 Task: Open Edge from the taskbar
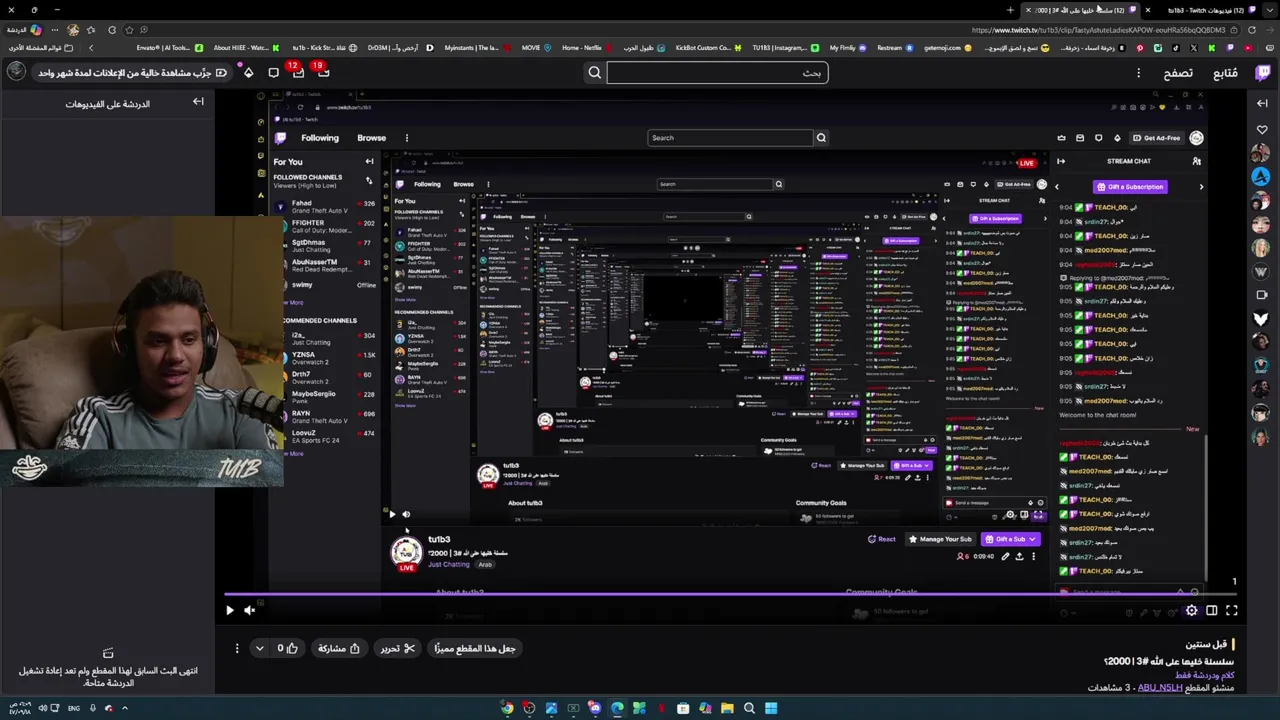click(617, 708)
